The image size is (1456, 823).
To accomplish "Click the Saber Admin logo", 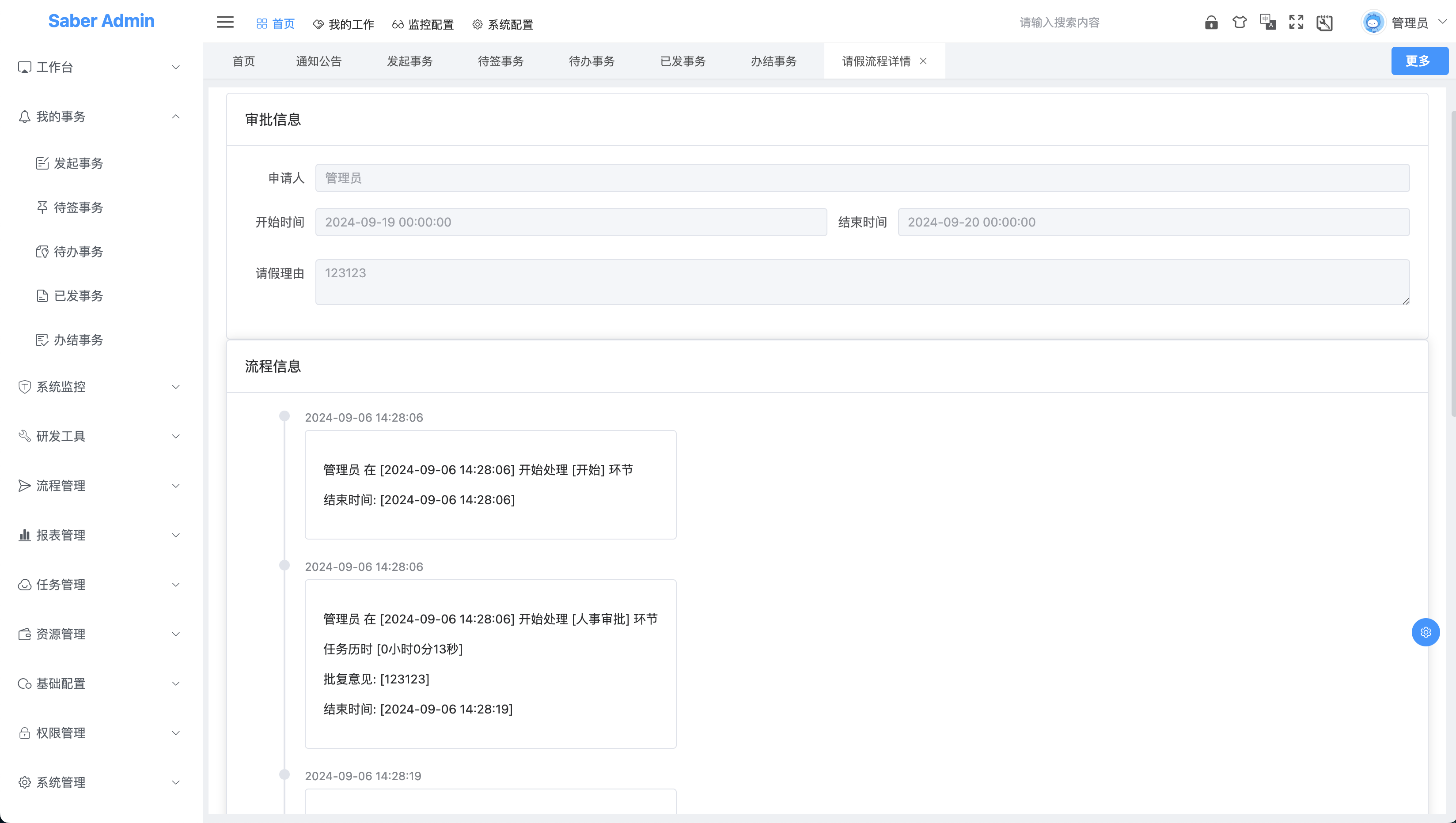I will (101, 21).
